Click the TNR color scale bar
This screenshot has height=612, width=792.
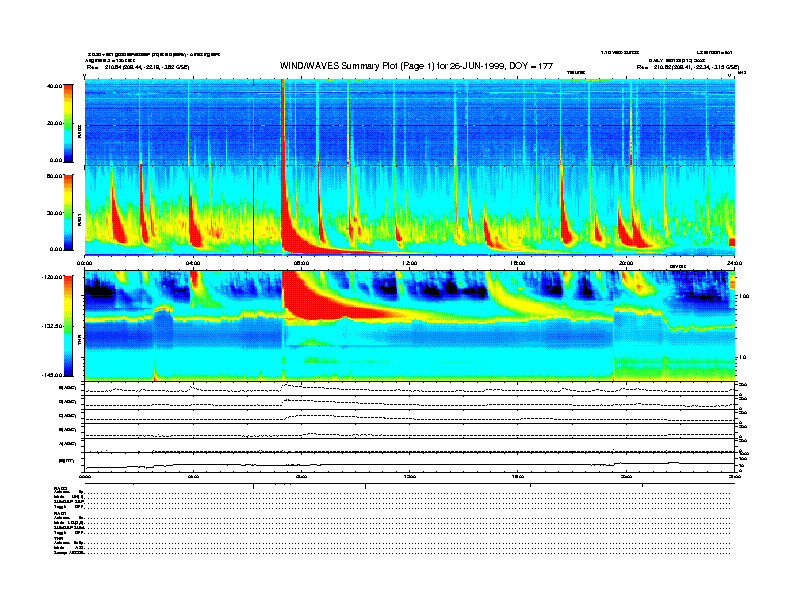(70, 325)
